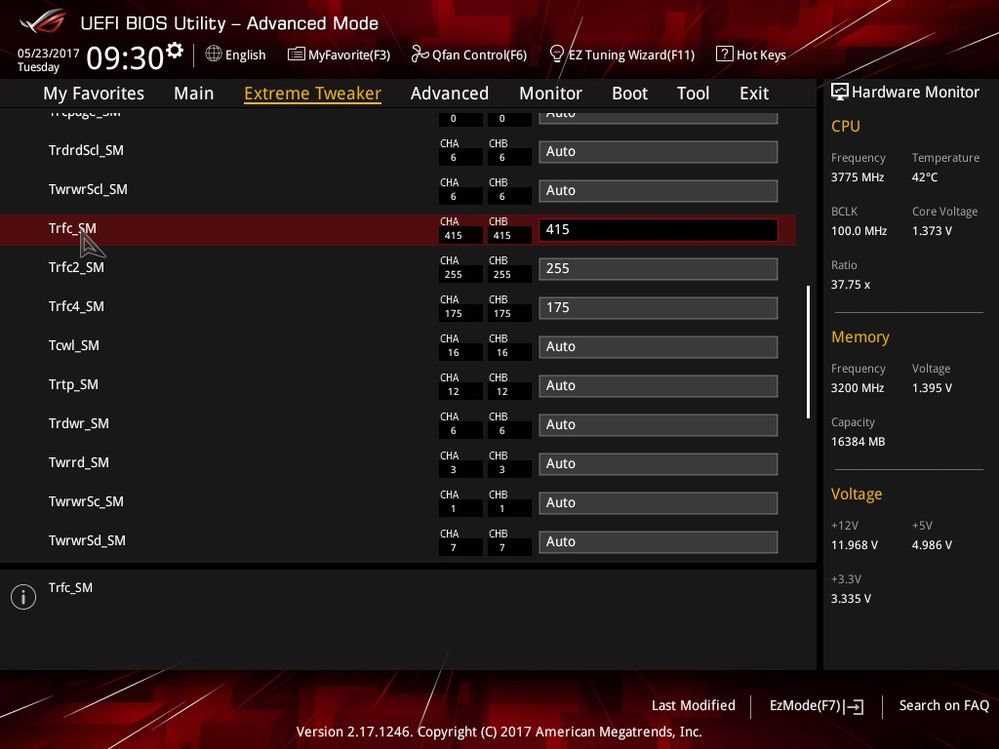999x749 pixels.
Task: Click memory capacity 16384 MB value
Action: pyautogui.click(x=858, y=441)
